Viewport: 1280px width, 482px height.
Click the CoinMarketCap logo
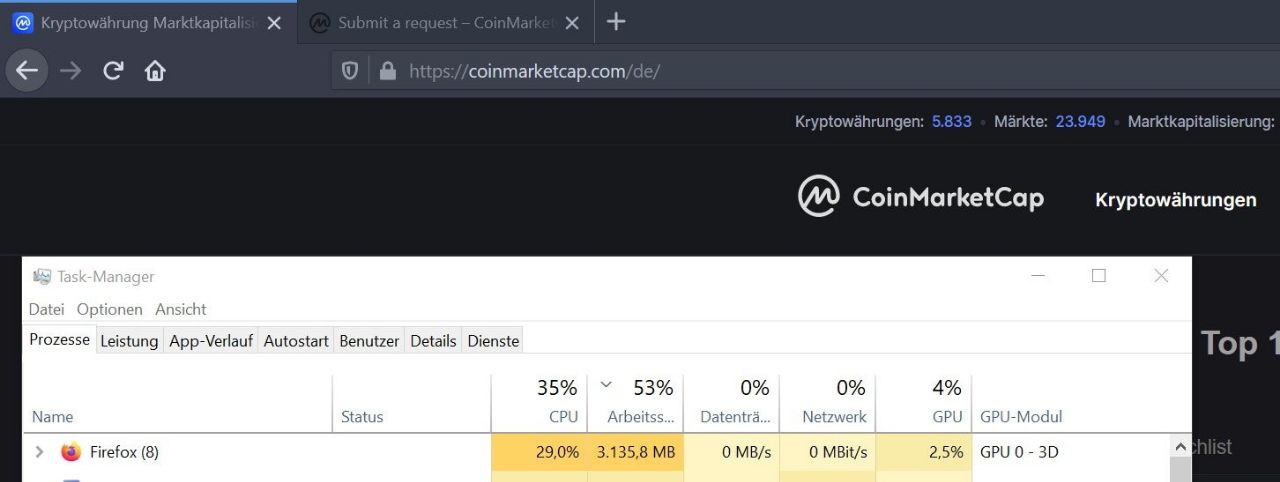coord(920,197)
